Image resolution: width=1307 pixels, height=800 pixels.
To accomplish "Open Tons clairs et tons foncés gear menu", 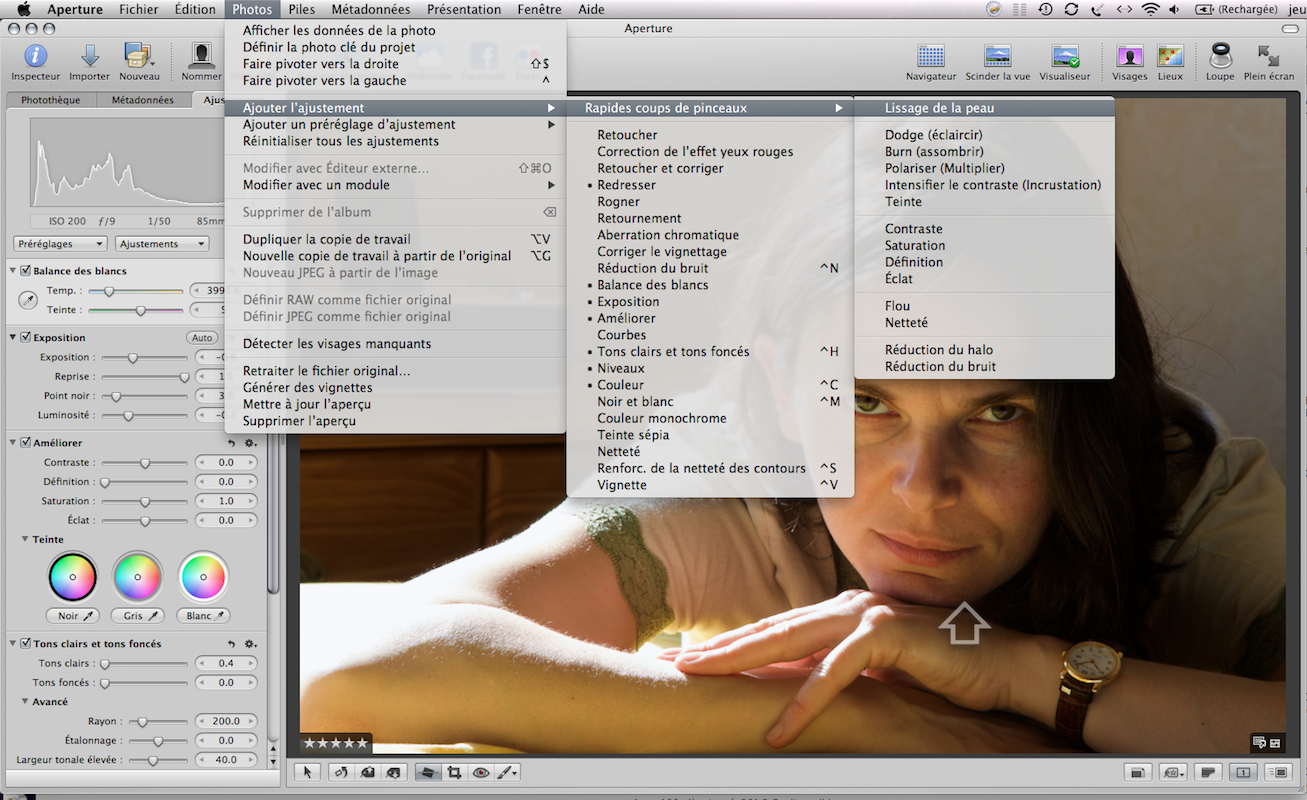I will pos(251,644).
